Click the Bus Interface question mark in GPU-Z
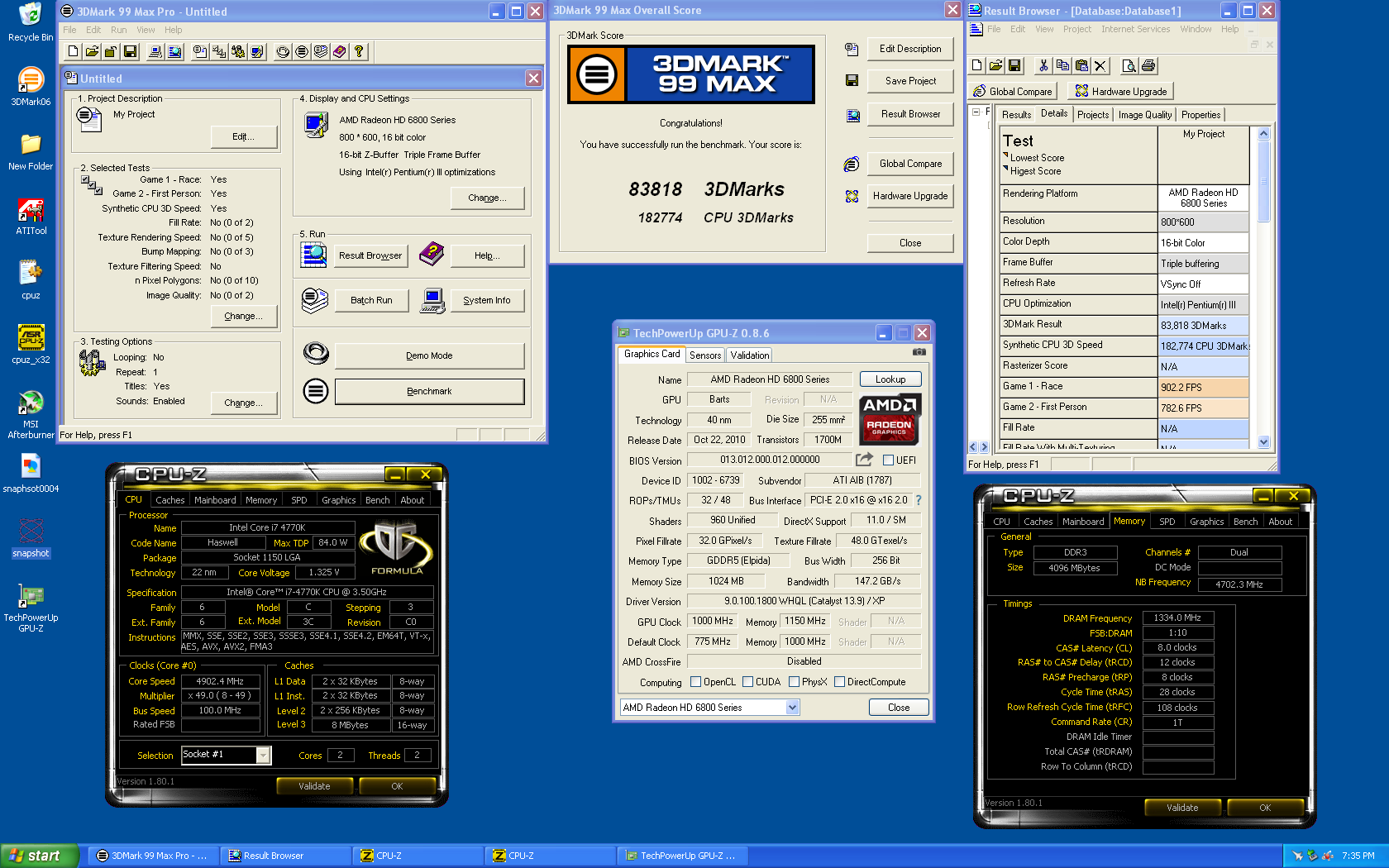This screenshot has width=1389, height=868. tap(918, 500)
